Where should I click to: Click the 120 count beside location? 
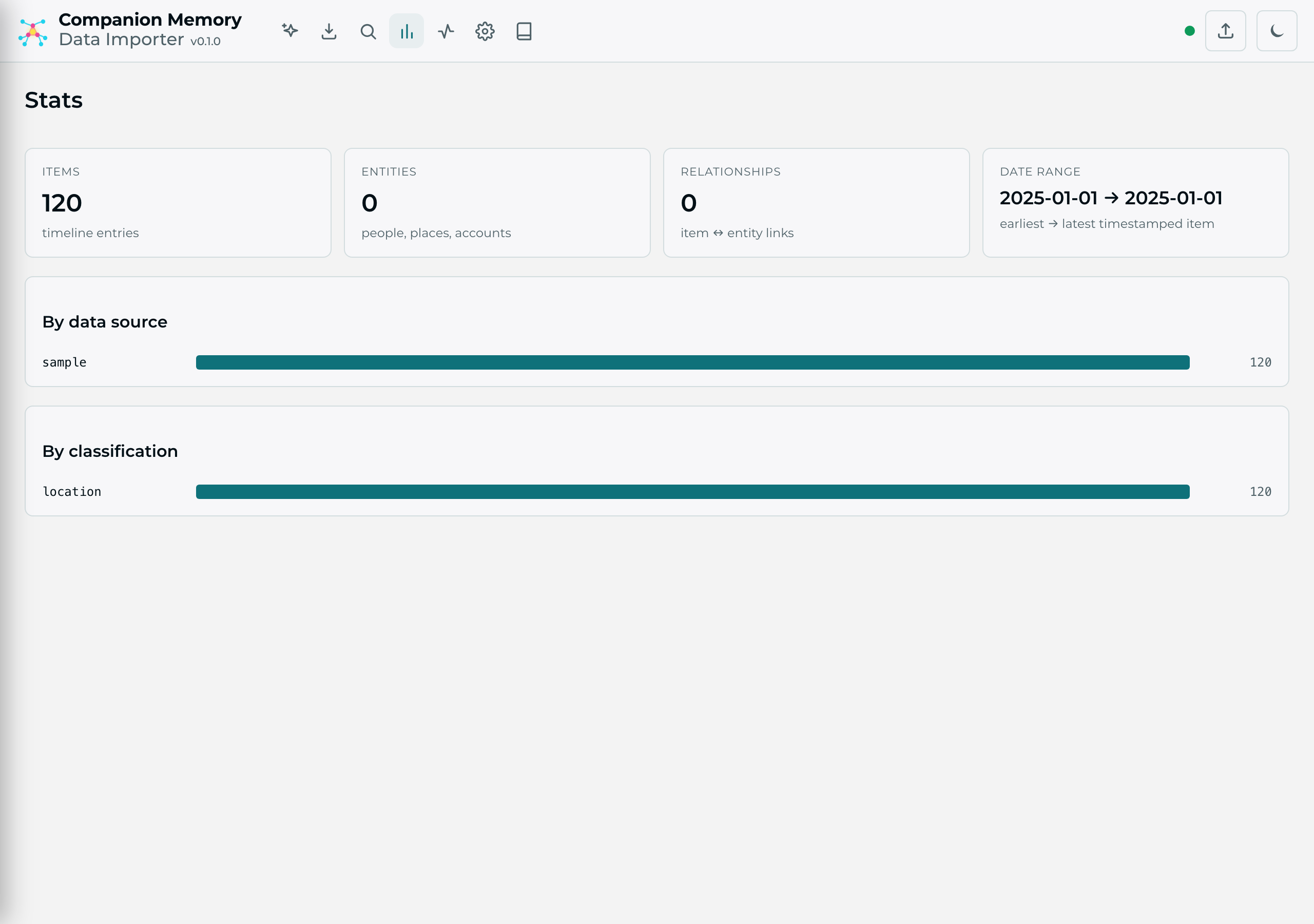tap(1260, 492)
